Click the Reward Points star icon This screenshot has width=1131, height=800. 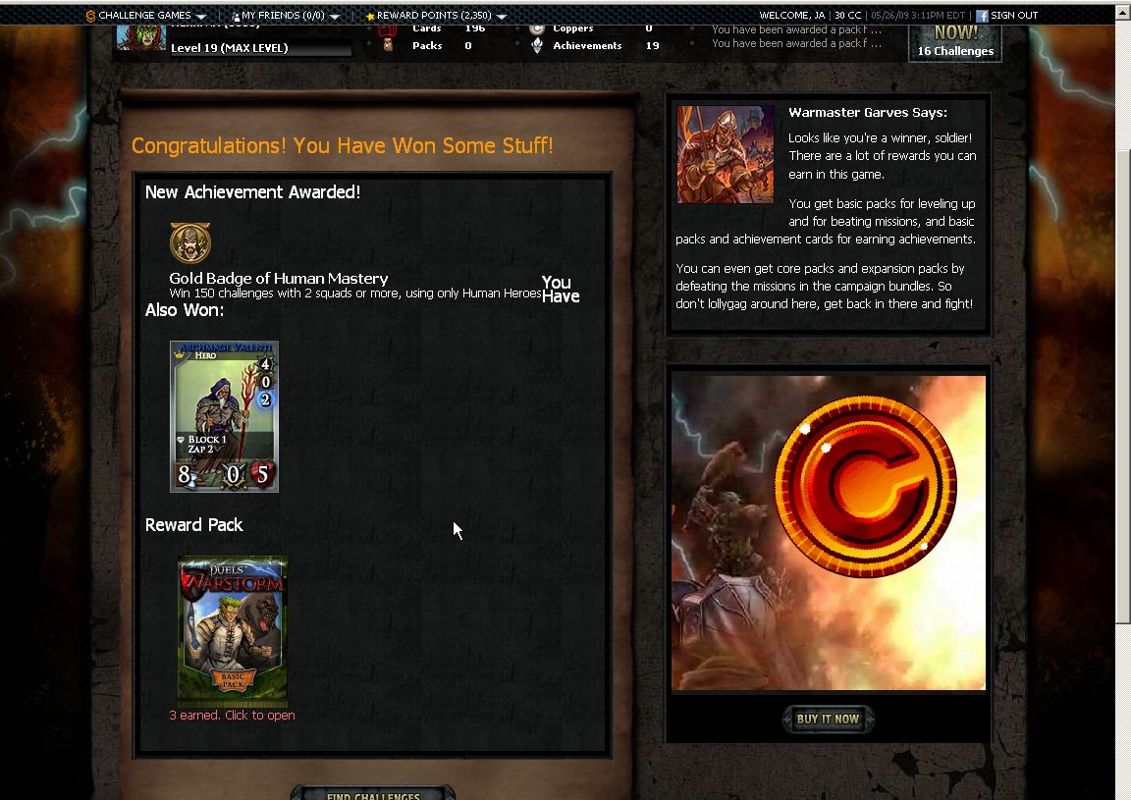pos(370,16)
